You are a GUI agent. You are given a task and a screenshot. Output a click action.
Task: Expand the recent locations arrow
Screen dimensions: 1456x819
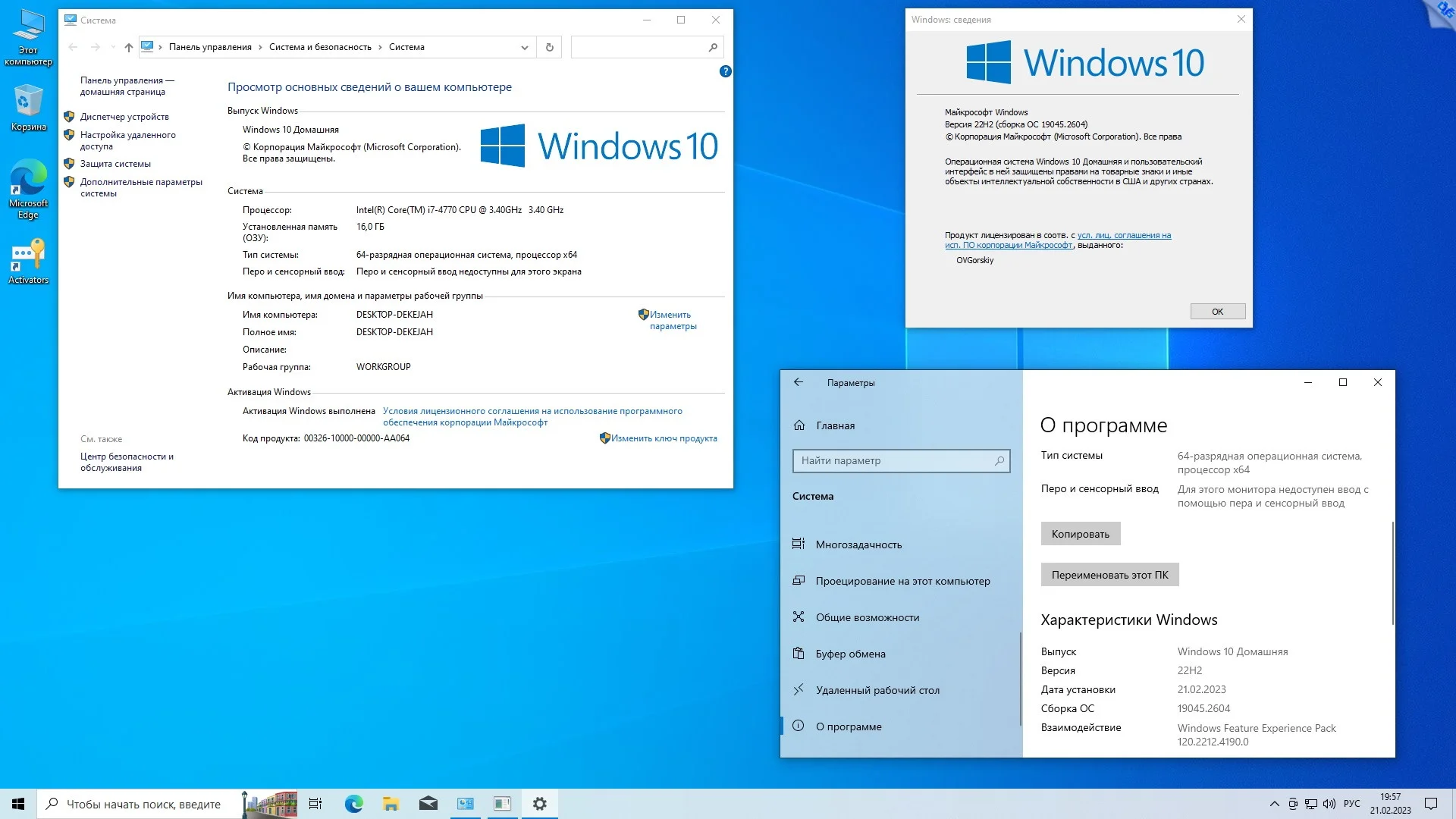click(x=113, y=47)
